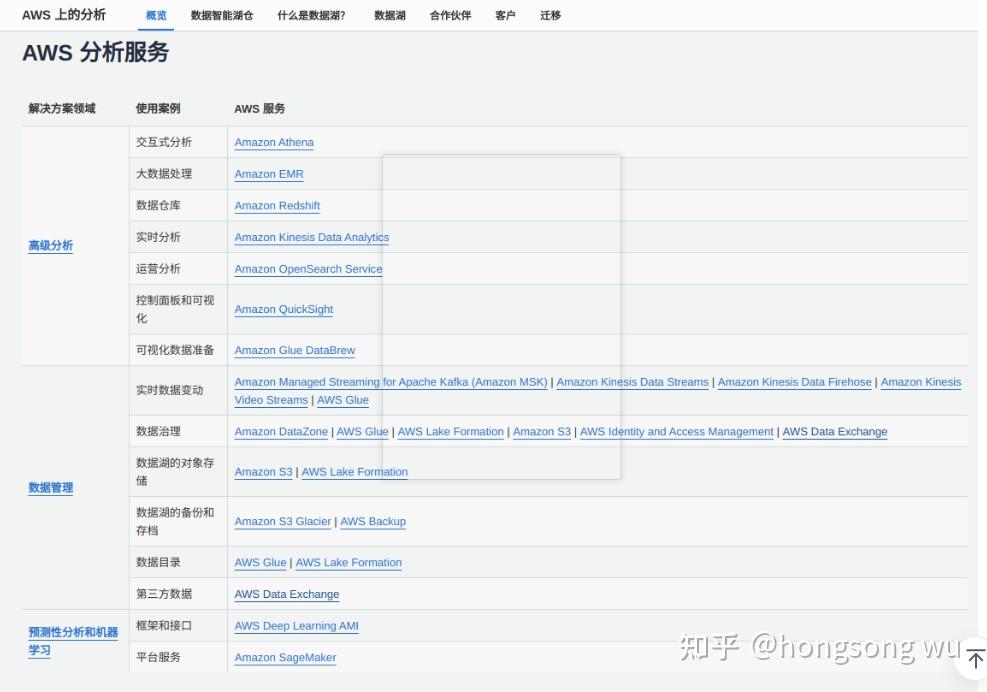Follow Amazon Kinesis Data Firehose link
987x692 pixels.
tap(794, 382)
